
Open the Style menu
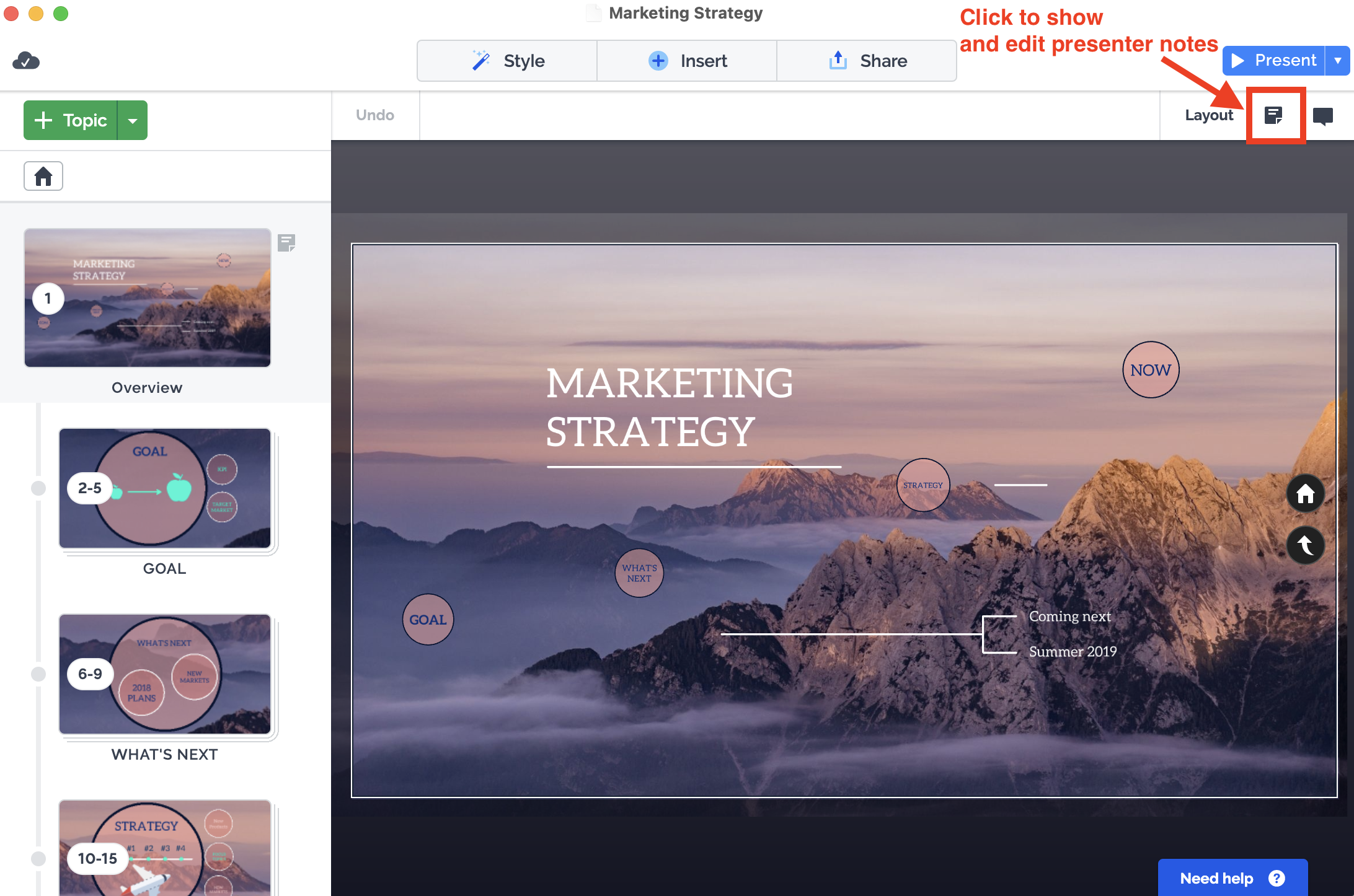(x=507, y=61)
